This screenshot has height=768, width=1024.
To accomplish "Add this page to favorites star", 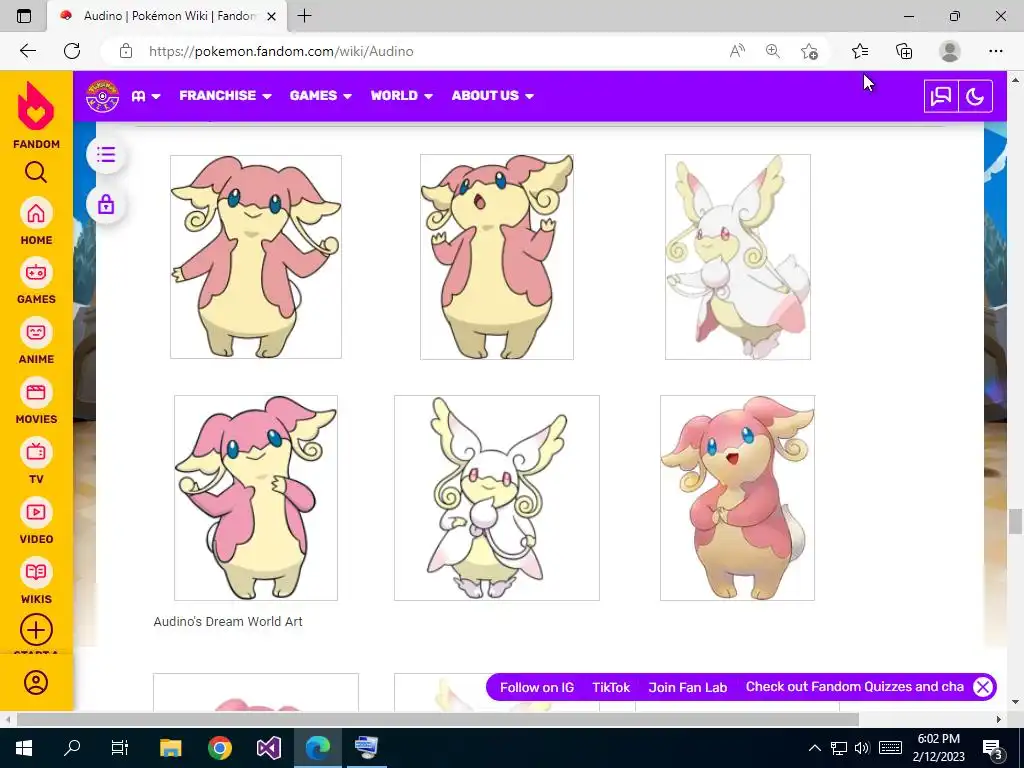I will [809, 51].
